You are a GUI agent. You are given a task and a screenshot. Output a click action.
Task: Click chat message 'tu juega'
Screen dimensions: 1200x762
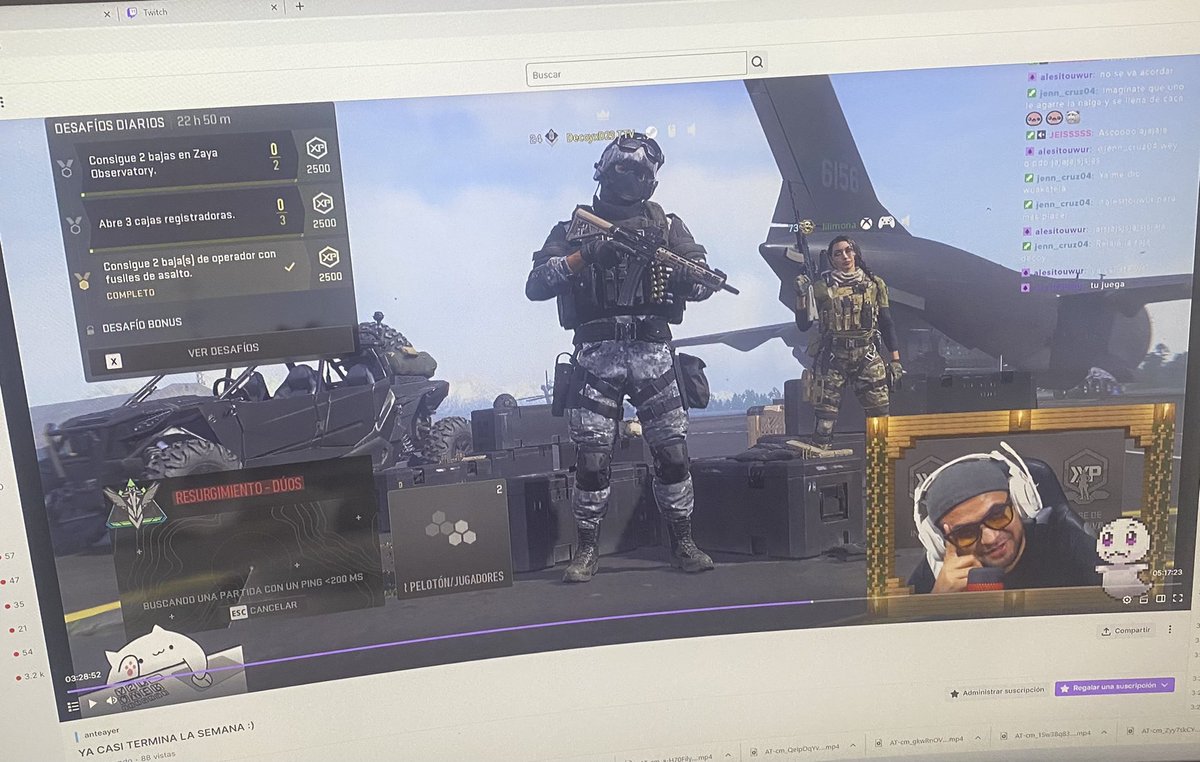[1108, 284]
